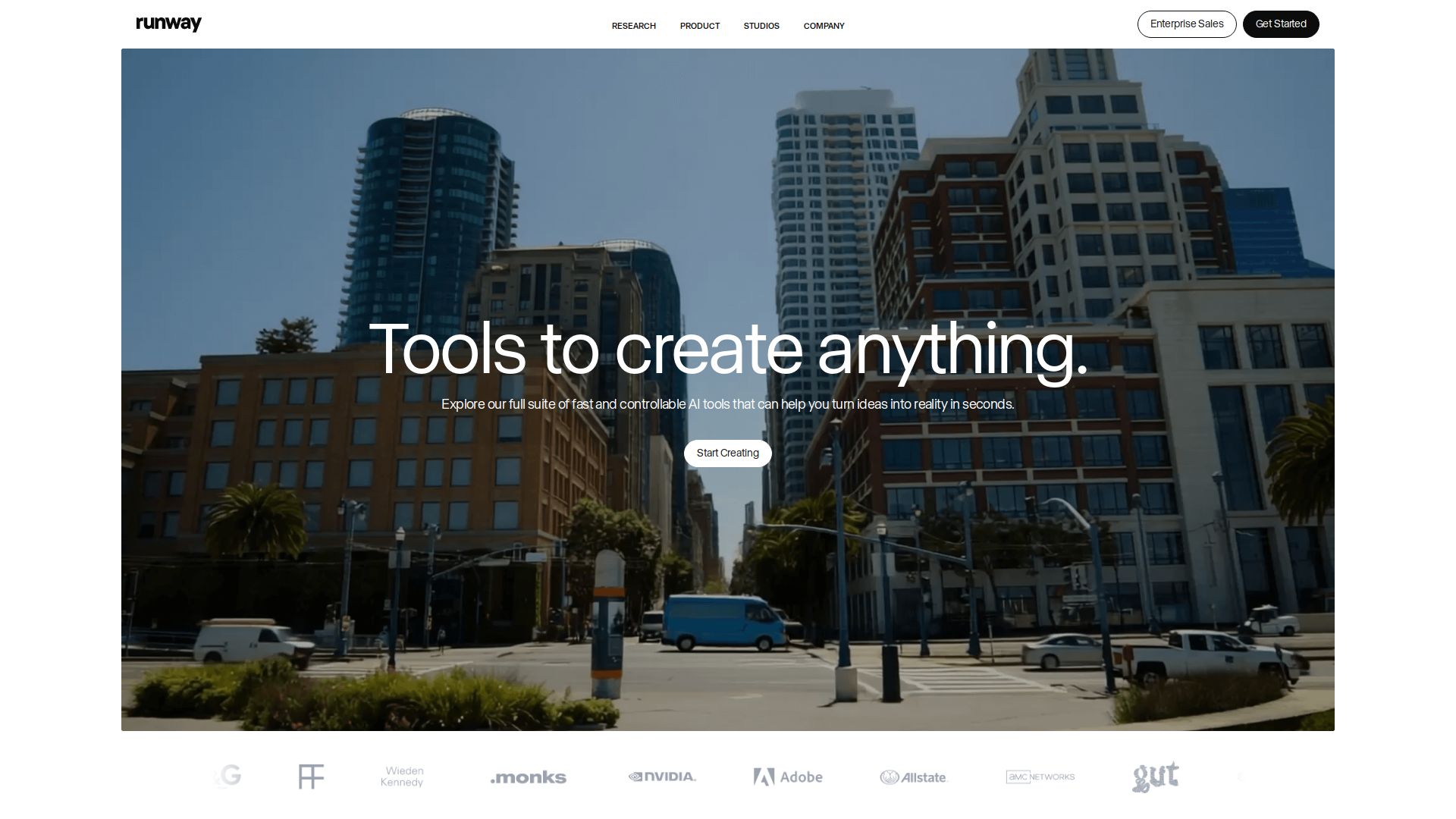This screenshot has height=819, width=1456.
Task: Click the FF monogram logo
Action: click(x=311, y=777)
